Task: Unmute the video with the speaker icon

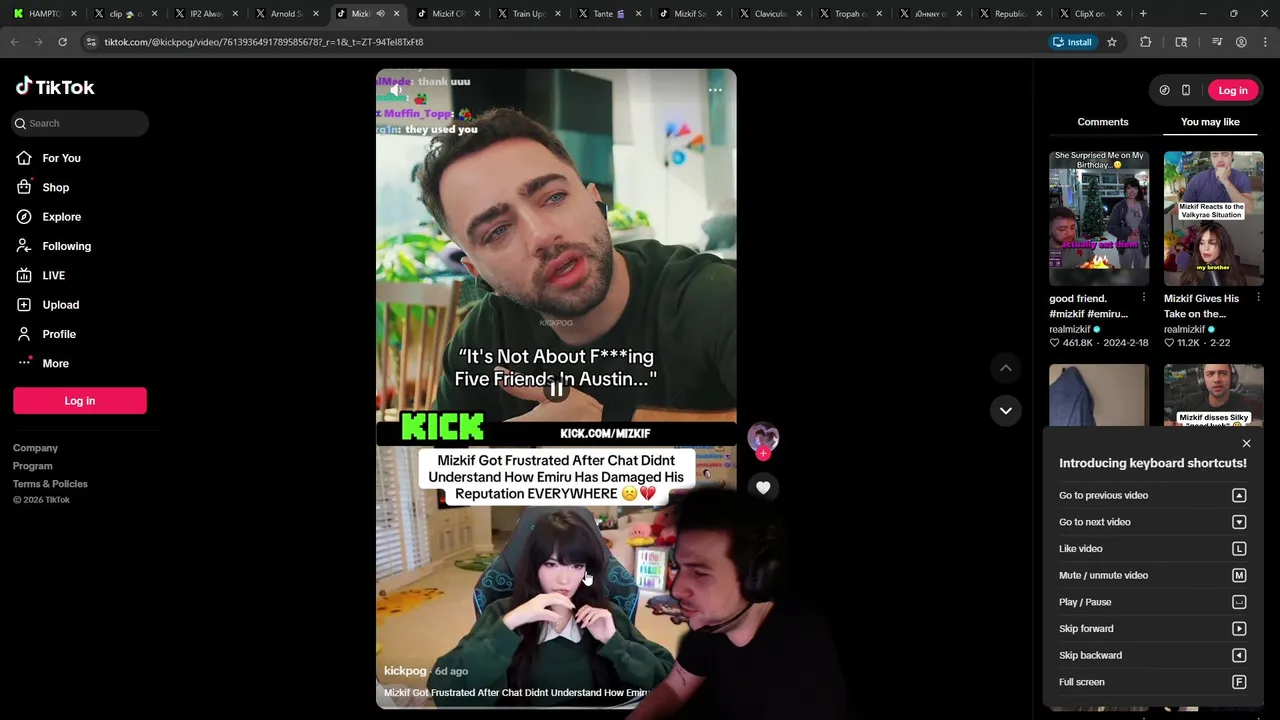Action: click(397, 90)
